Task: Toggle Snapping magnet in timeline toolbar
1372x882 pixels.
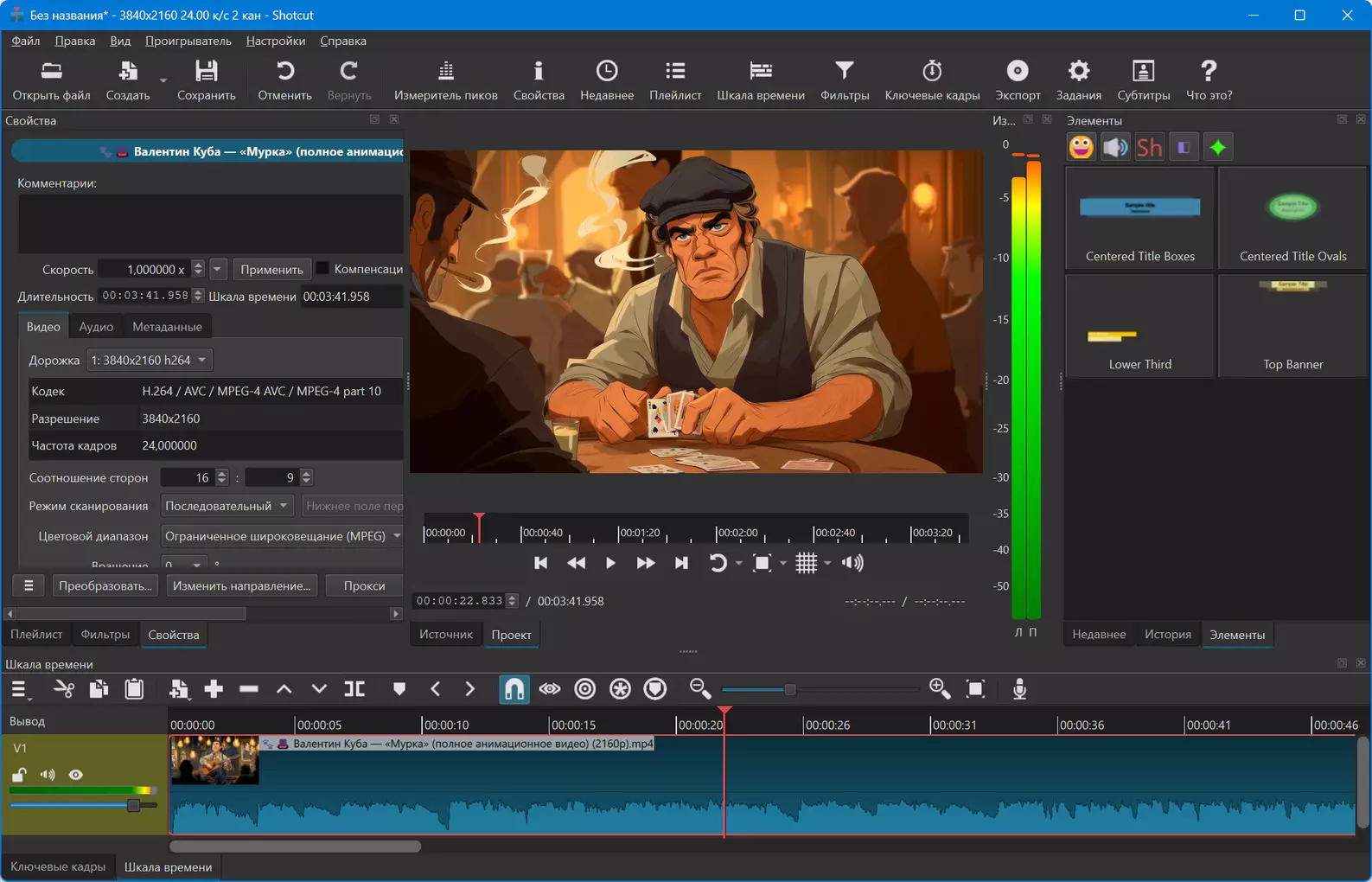Action: (514, 689)
